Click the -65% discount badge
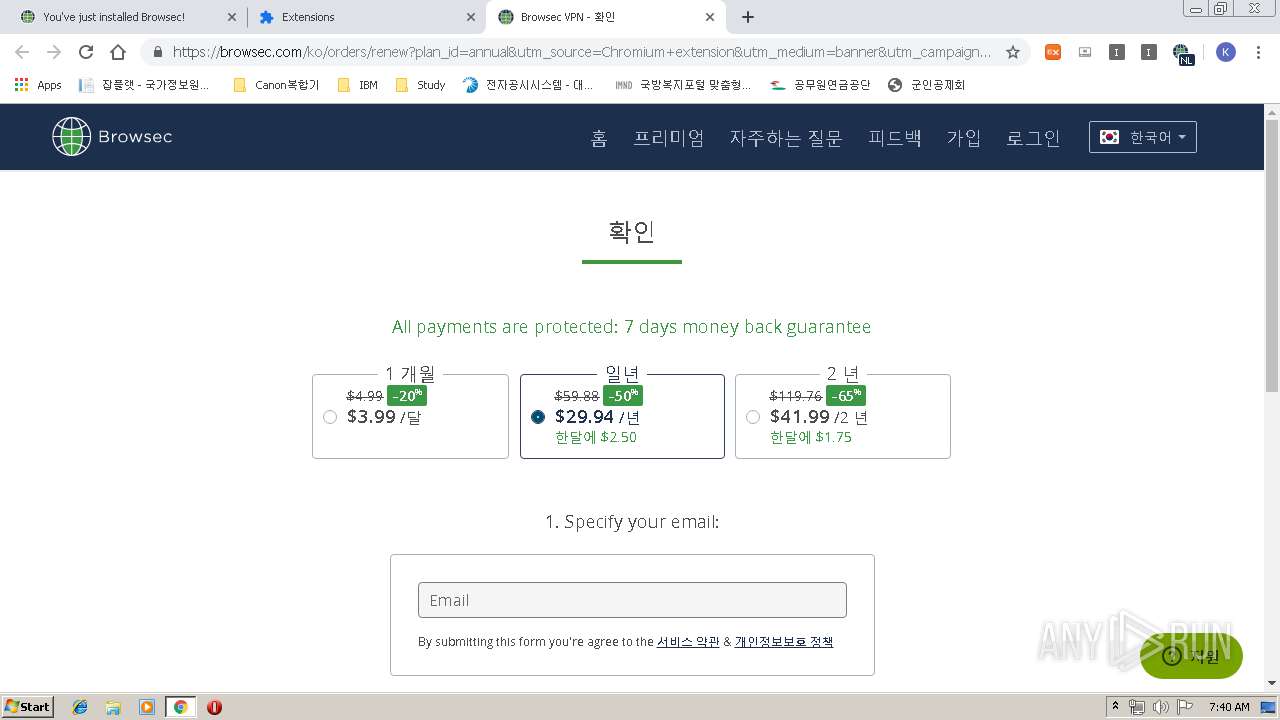 (x=846, y=396)
